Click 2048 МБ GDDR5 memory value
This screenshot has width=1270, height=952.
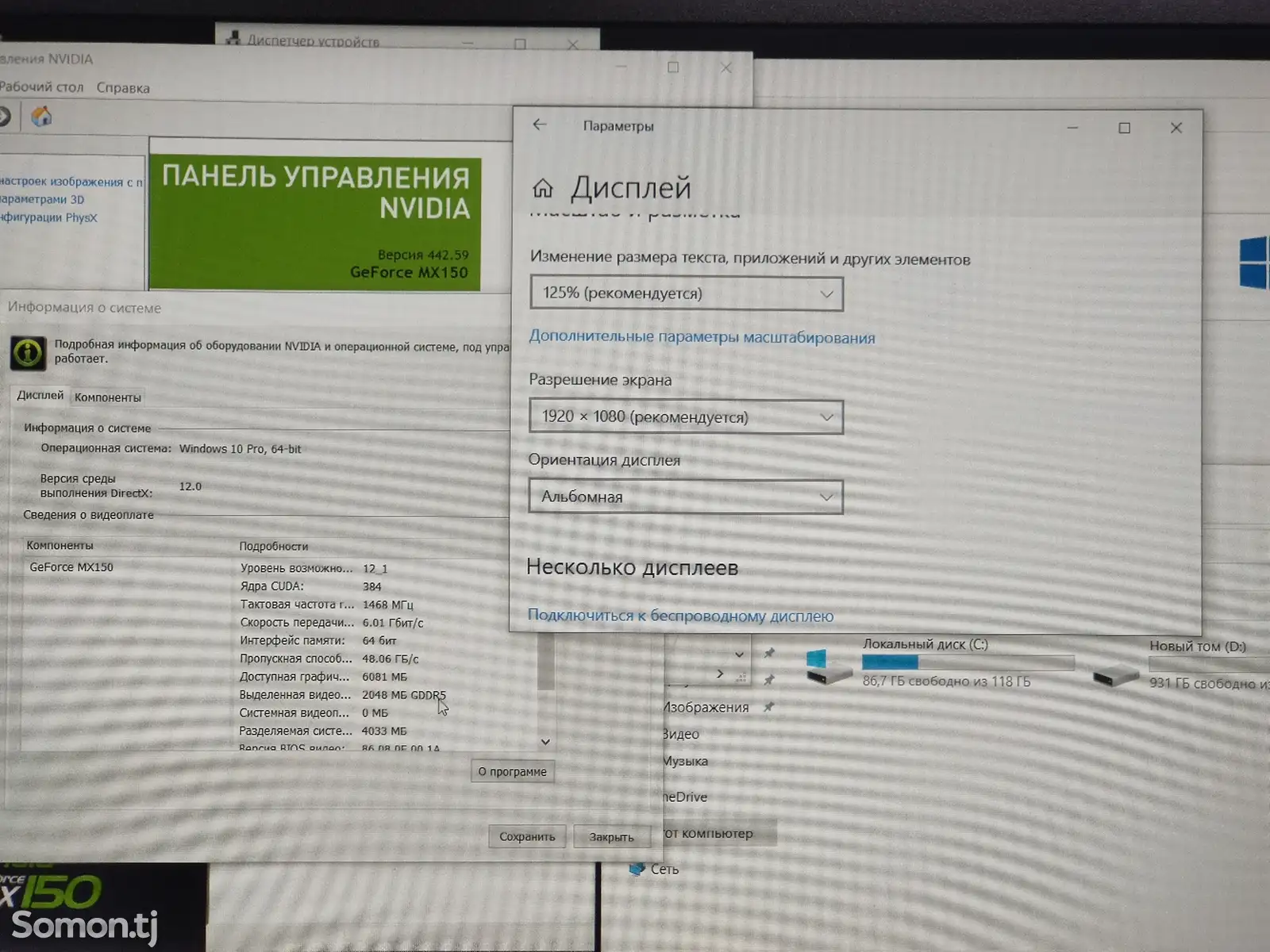(x=403, y=695)
